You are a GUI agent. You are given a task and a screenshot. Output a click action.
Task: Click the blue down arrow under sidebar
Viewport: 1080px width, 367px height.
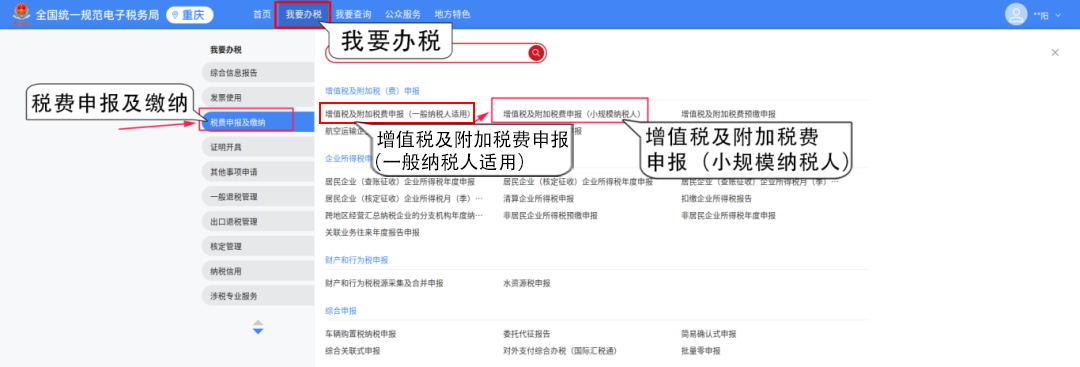pyautogui.click(x=258, y=332)
